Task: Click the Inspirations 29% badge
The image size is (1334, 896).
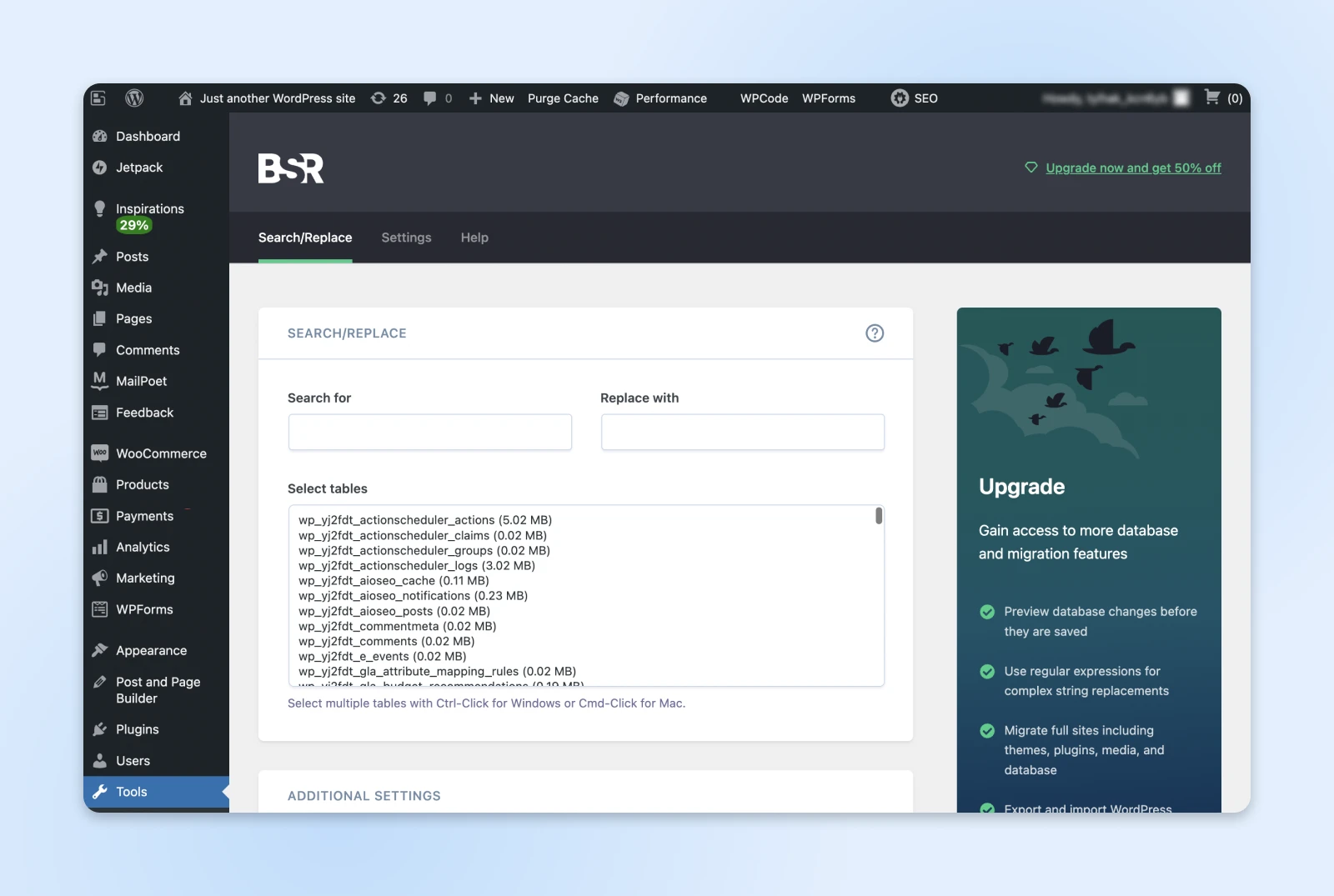Action: point(133,225)
